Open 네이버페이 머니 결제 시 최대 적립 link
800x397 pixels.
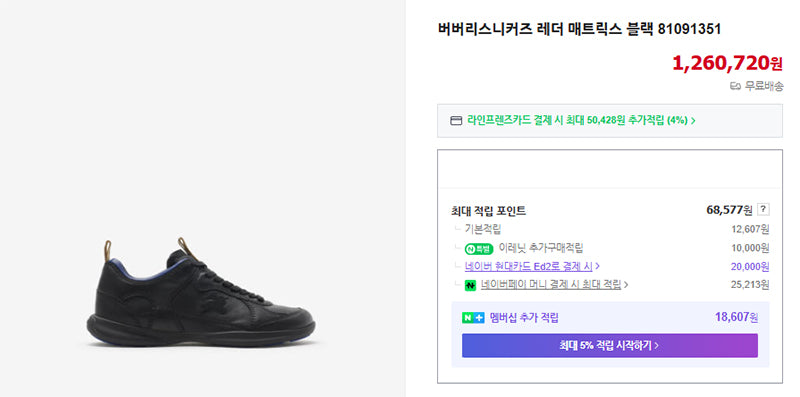tap(551, 285)
